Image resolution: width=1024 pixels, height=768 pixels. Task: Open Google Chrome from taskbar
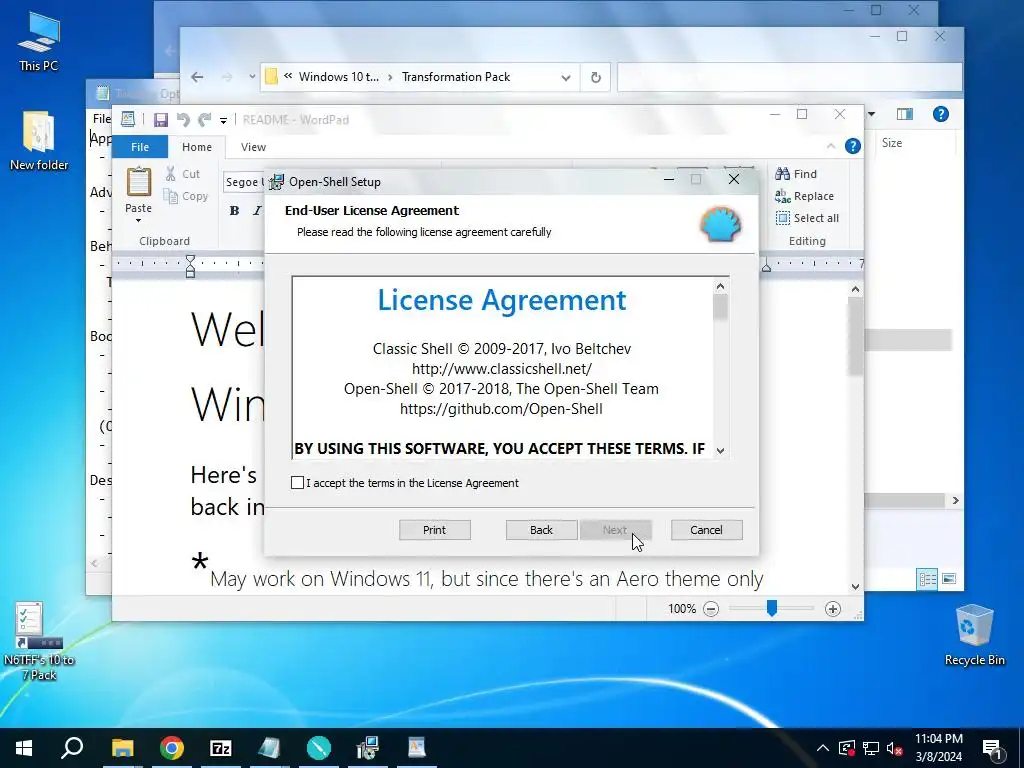click(172, 748)
